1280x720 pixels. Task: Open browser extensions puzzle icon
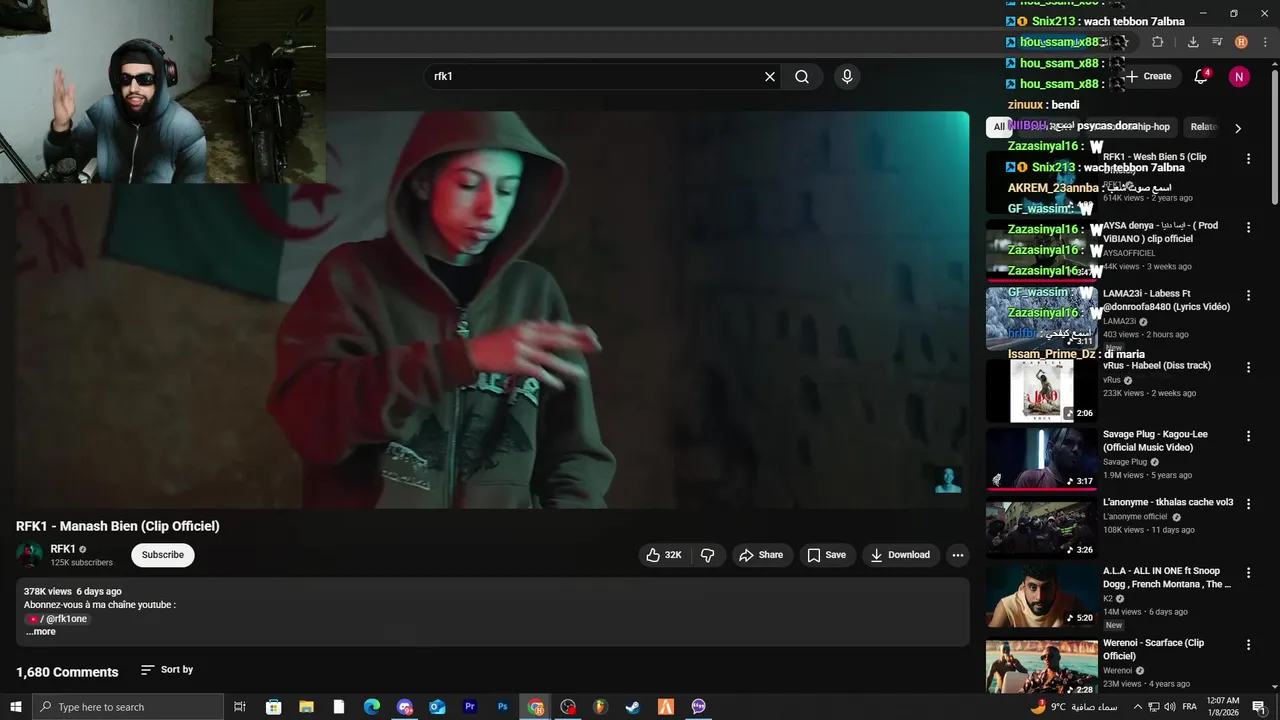click(1157, 42)
